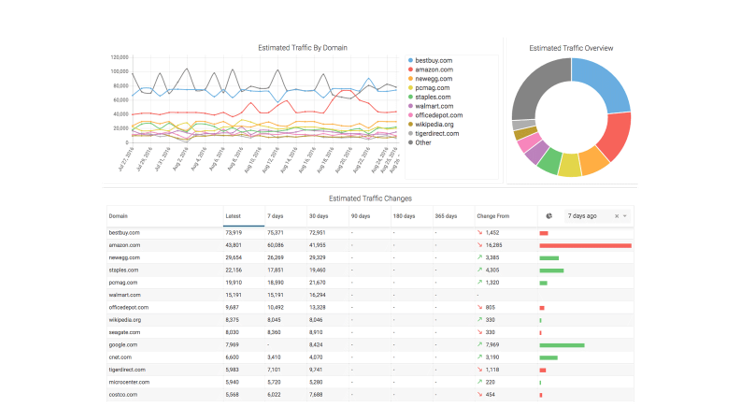Click the red down arrow in bestbuy.com row
The height and width of the screenshot is (409, 736).
tap(480, 232)
